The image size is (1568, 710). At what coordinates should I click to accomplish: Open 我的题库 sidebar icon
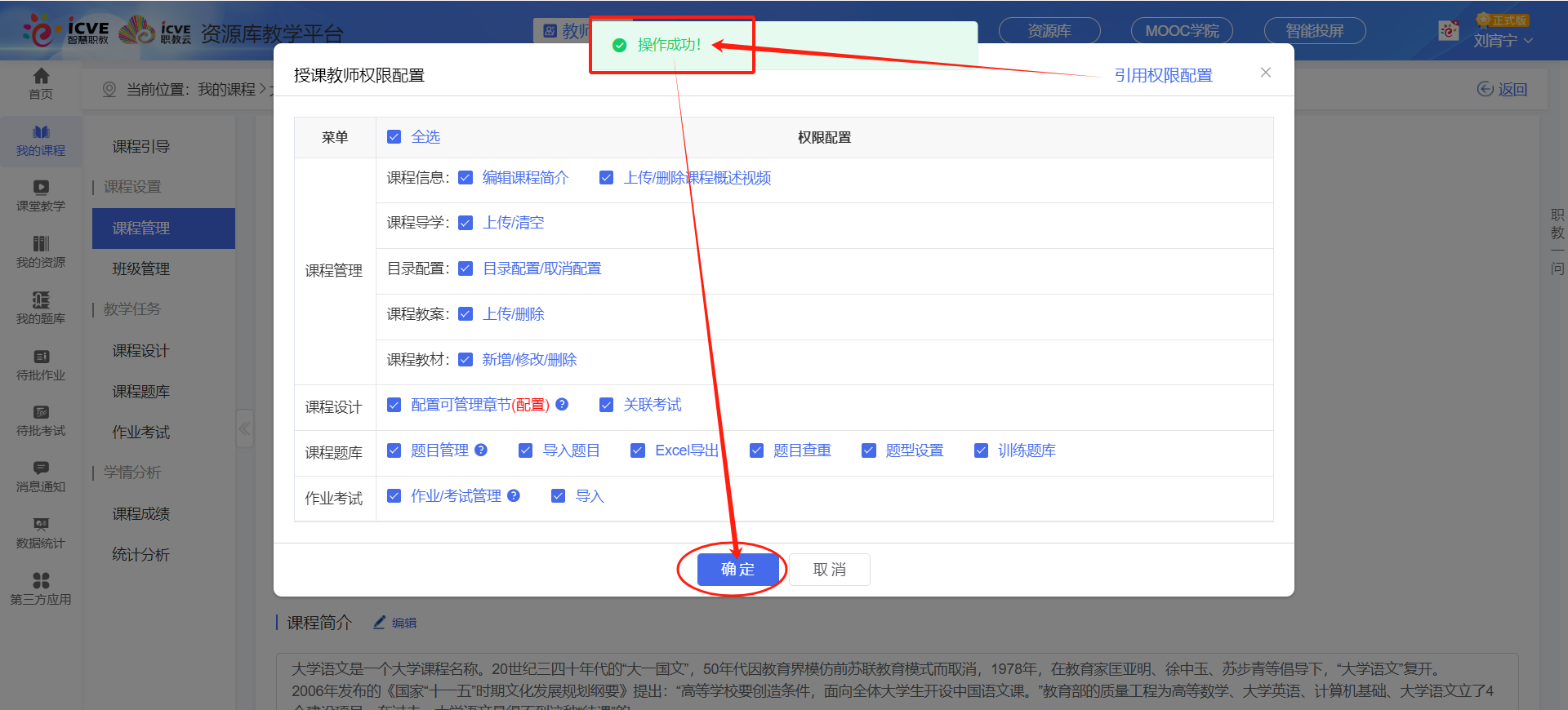coord(41,300)
